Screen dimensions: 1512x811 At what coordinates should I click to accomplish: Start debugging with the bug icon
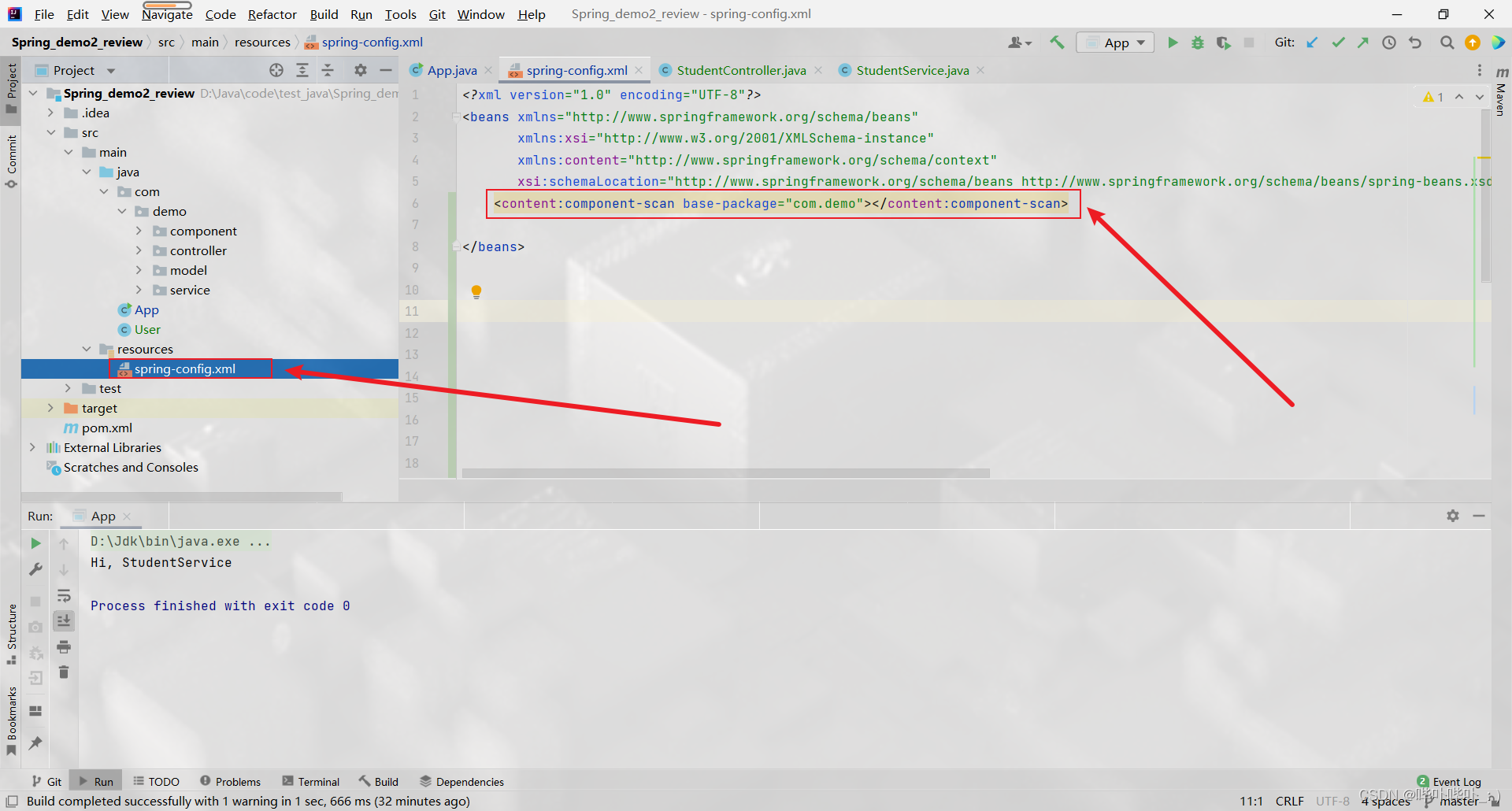(1197, 43)
